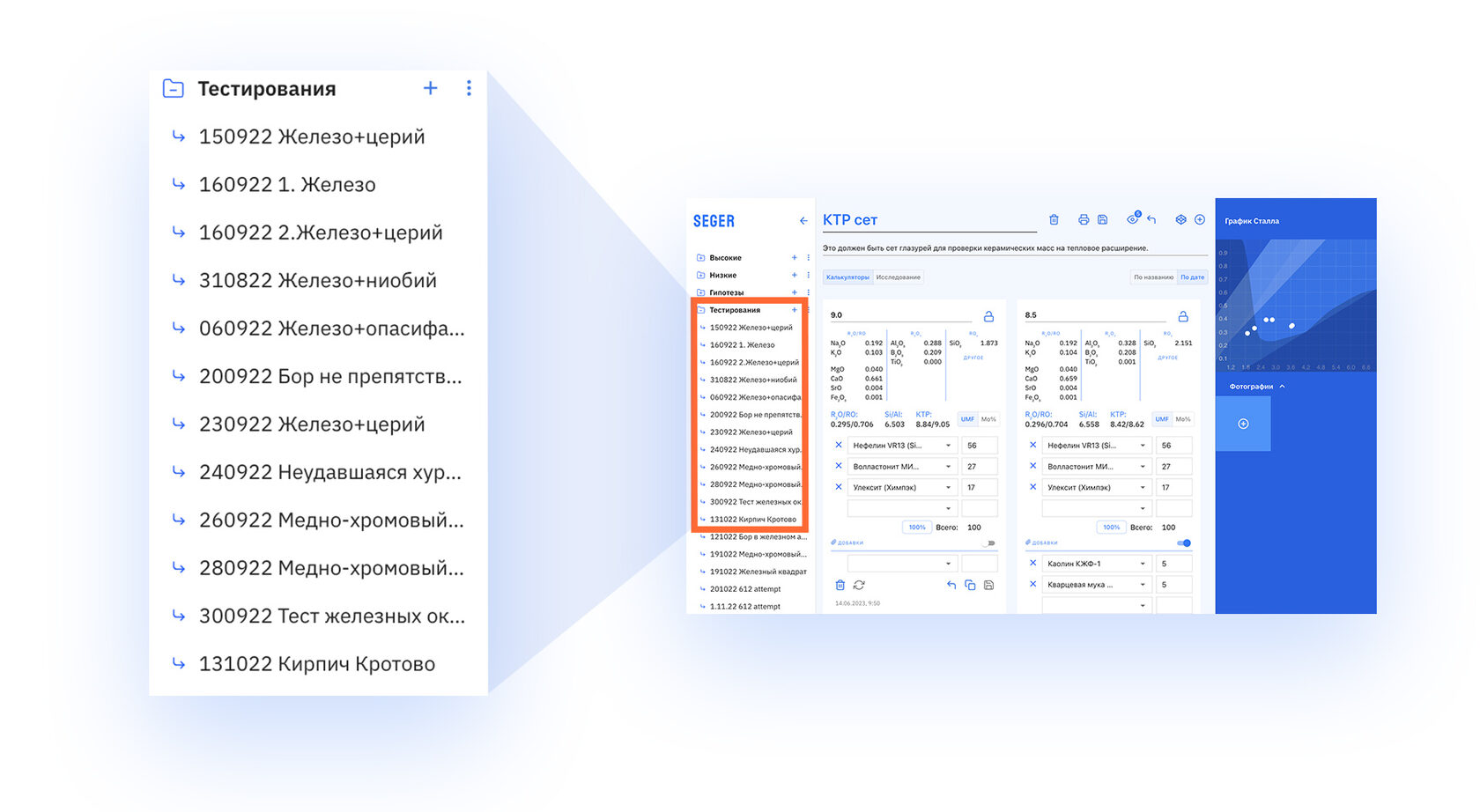The width and height of the screenshot is (1480, 812).
Task: Sort calculators По названию
Action: [x=1153, y=277]
